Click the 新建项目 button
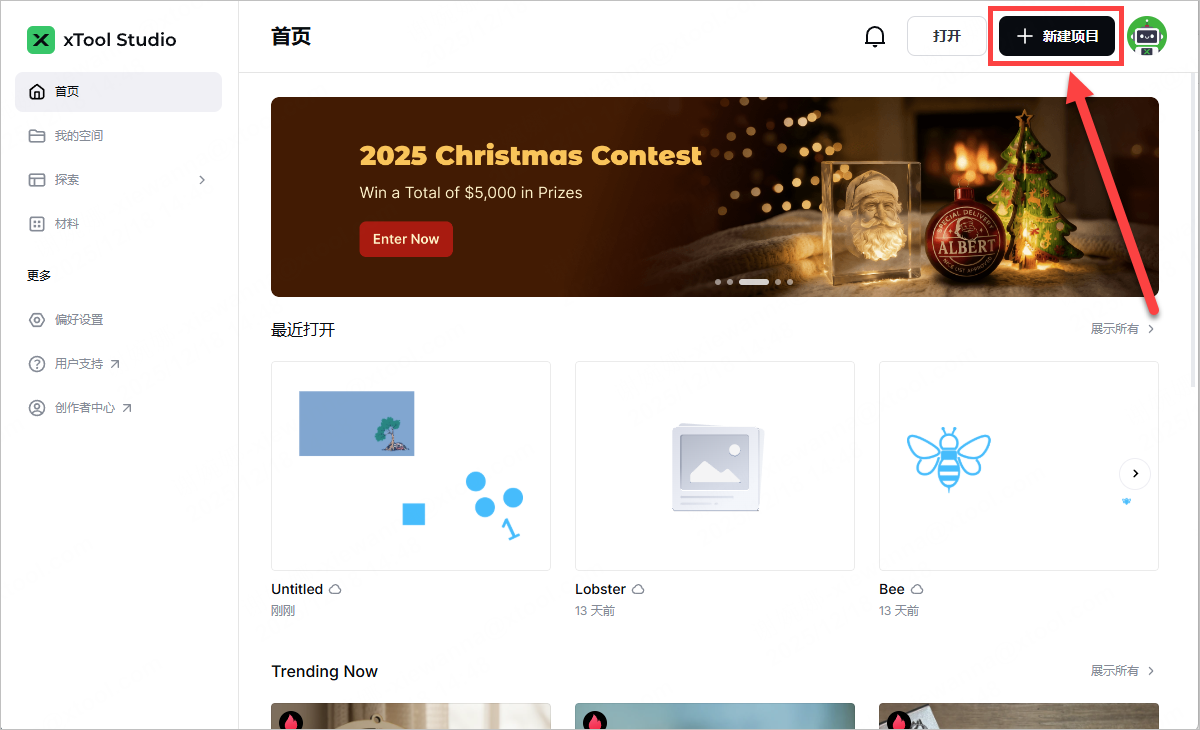The image size is (1200, 730). (x=1057, y=36)
